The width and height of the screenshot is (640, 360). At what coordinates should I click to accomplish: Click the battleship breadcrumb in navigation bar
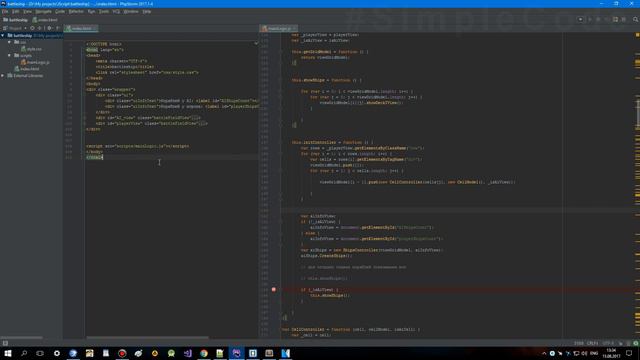click(16, 20)
